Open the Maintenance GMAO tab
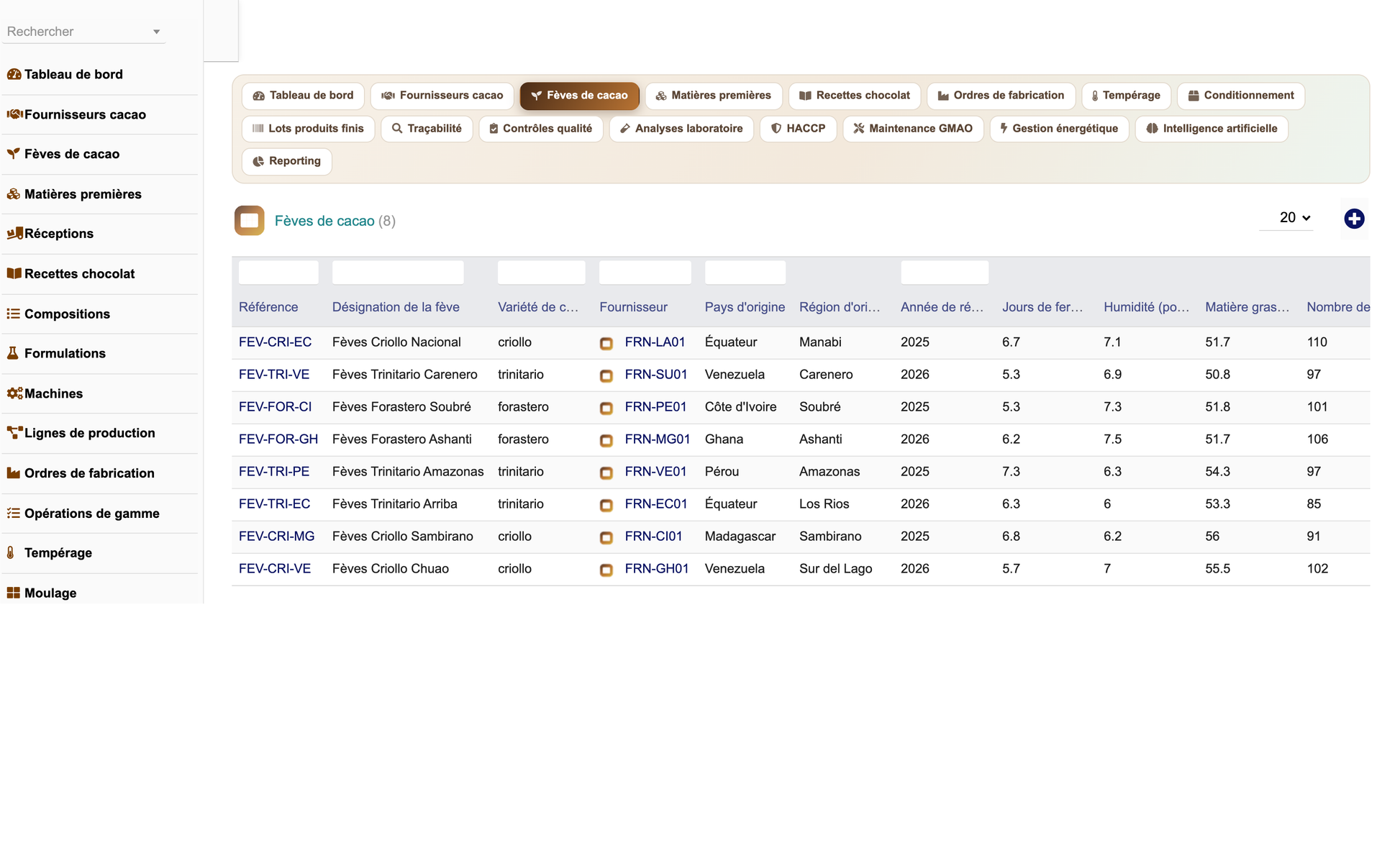This screenshot has height=866, width=1400. (x=913, y=129)
